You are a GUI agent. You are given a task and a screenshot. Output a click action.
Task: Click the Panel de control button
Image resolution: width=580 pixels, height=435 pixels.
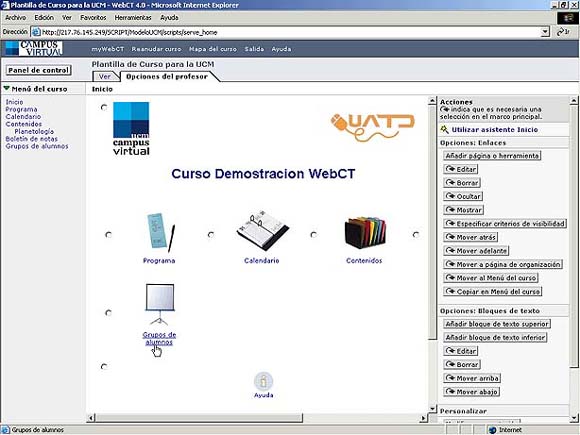coord(38,70)
